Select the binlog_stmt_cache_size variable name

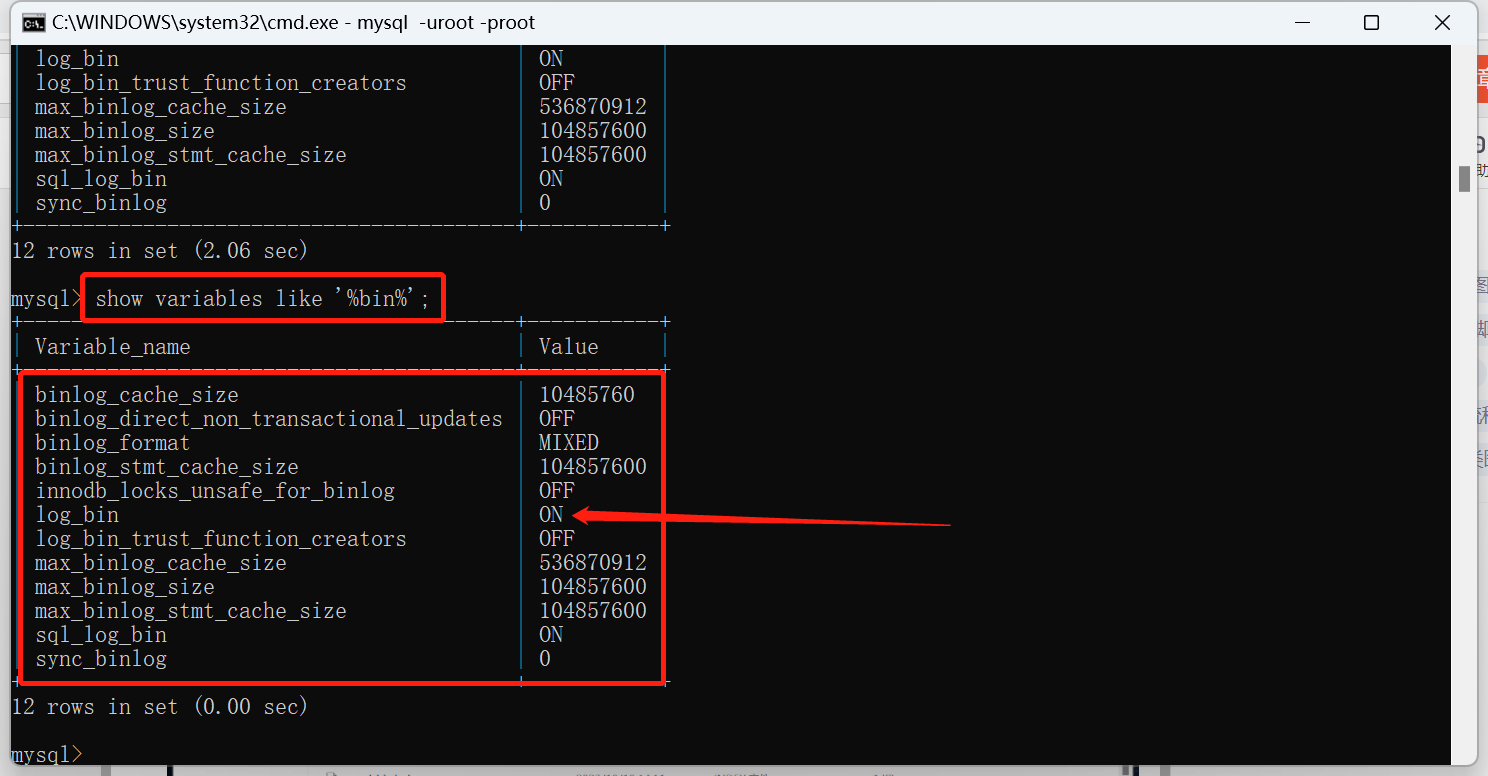tap(166, 467)
